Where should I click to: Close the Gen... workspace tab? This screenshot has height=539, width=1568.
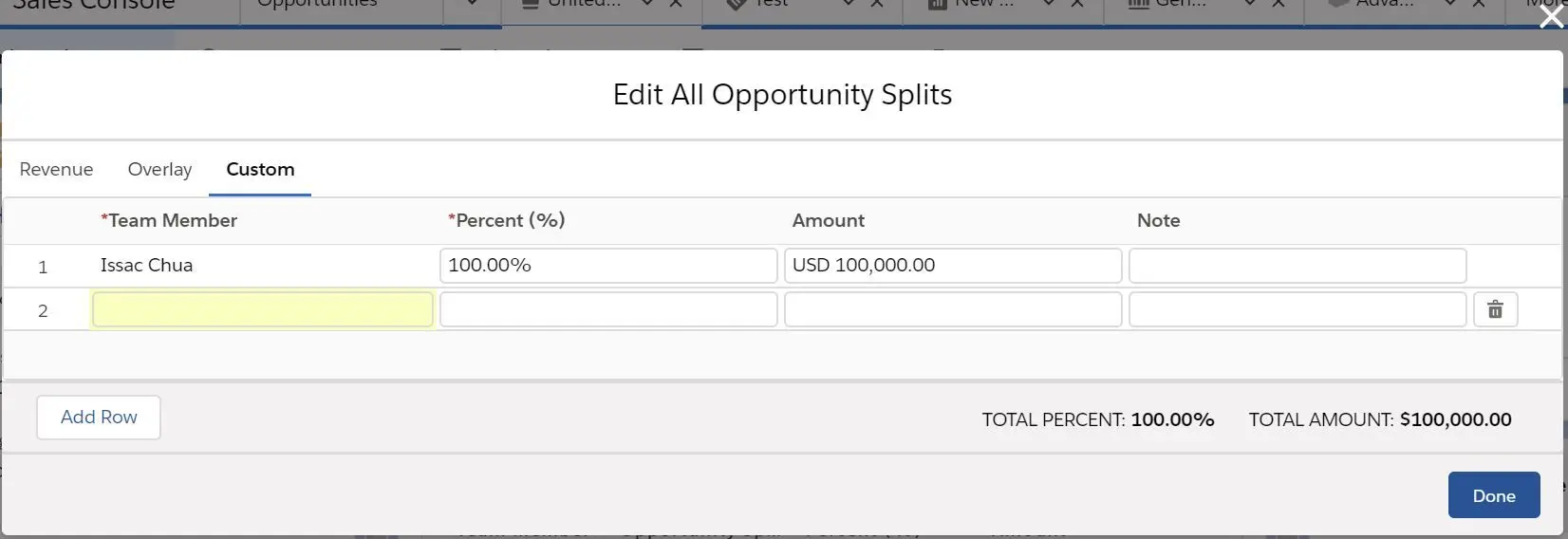click(x=1279, y=4)
